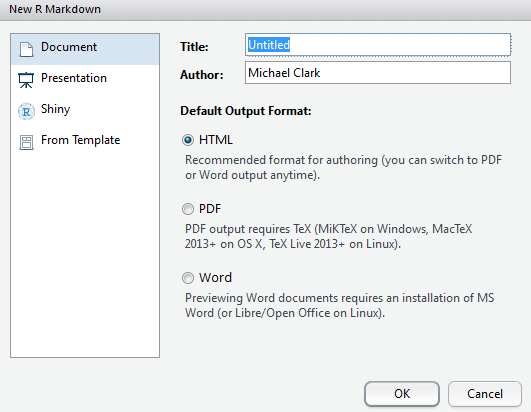Screen dimensions: 531x412
Task: Choose the Document list entry
Action: click(x=85, y=49)
